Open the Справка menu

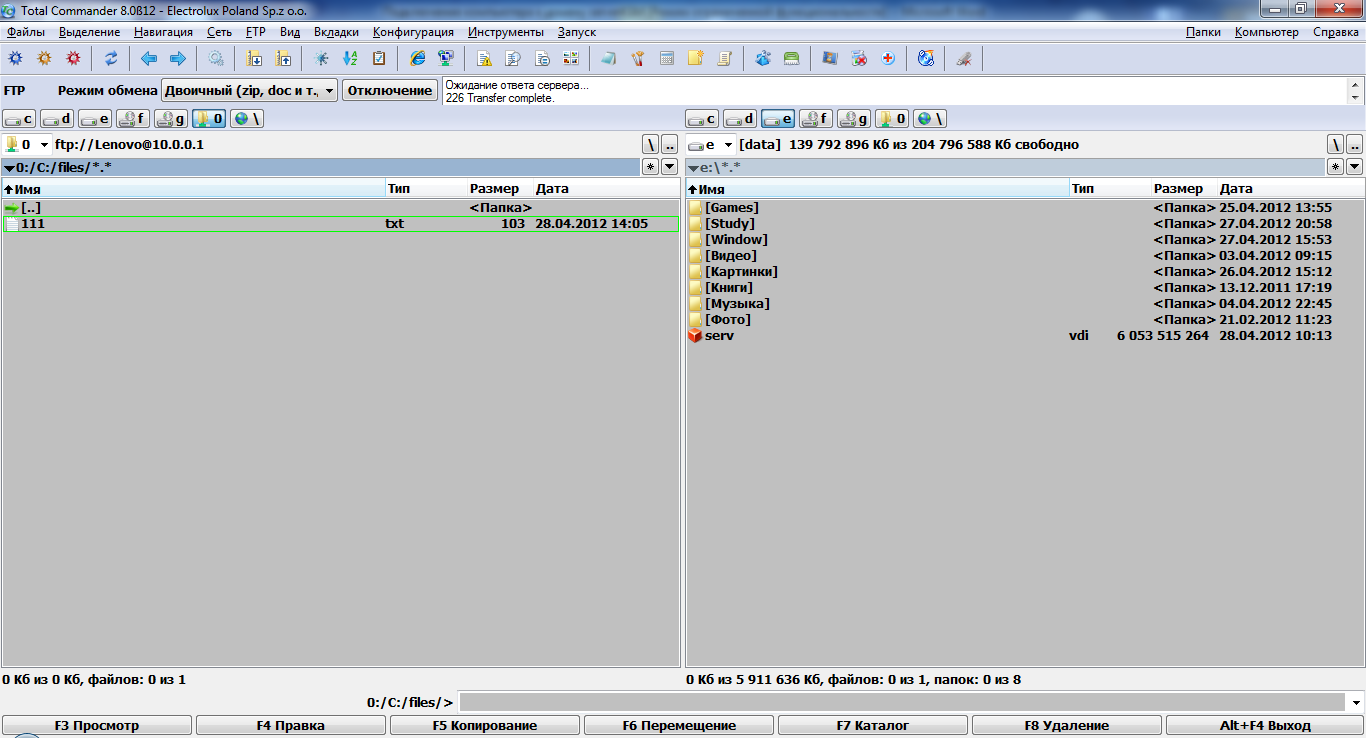[x=1336, y=32]
